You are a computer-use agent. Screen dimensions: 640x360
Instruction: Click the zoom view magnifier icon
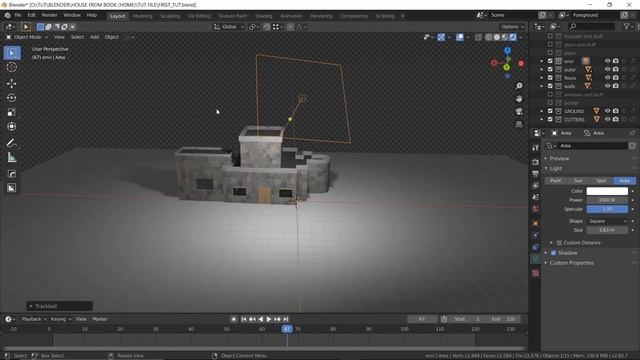(x=519, y=86)
